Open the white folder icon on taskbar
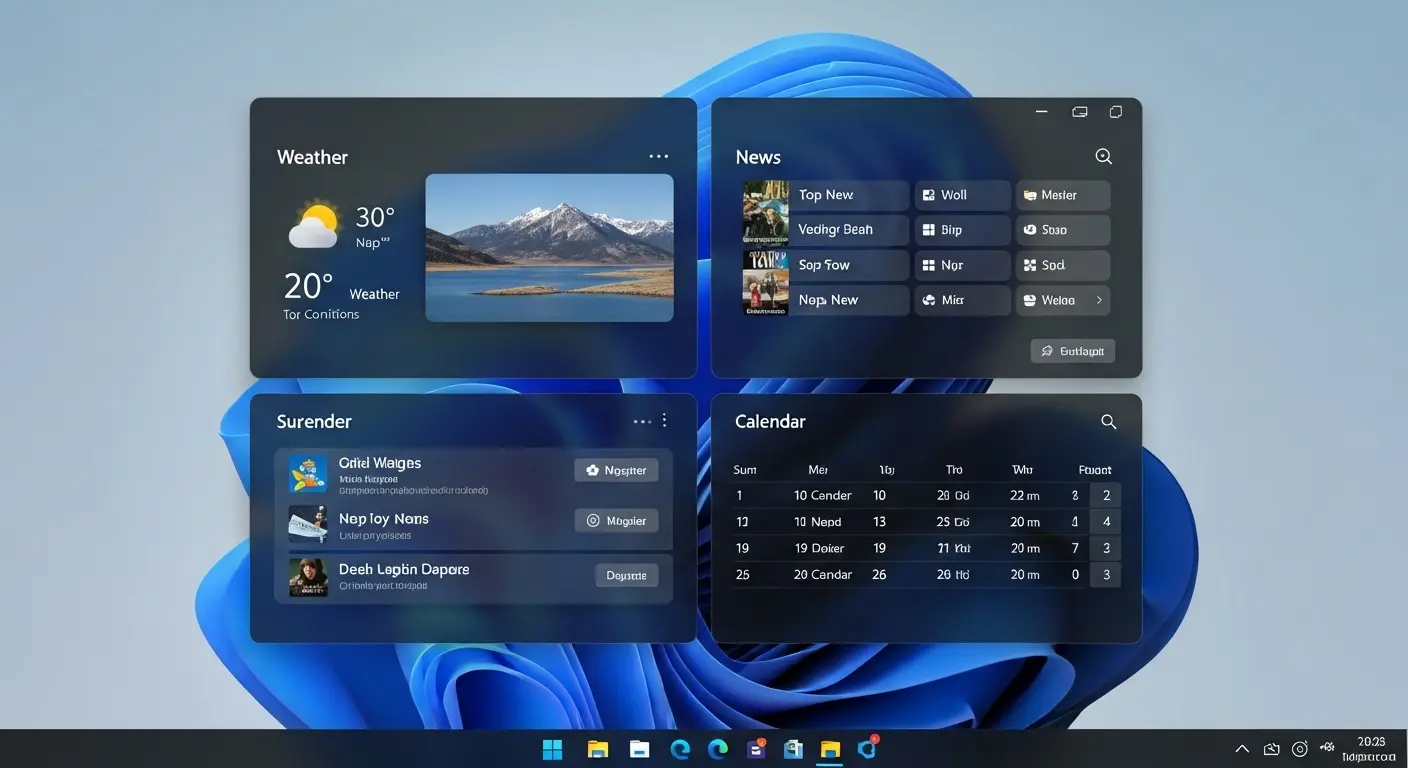Screen dimensions: 1408x768 (640, 749)
